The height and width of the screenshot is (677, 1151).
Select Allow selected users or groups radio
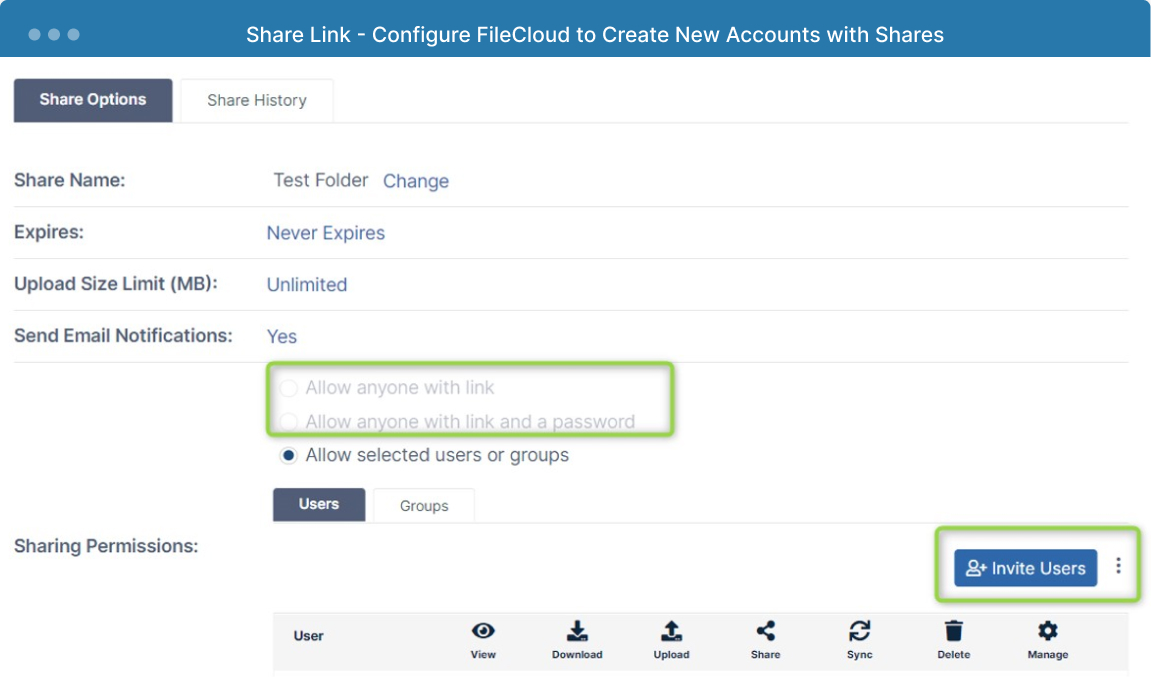coord(288,456)
